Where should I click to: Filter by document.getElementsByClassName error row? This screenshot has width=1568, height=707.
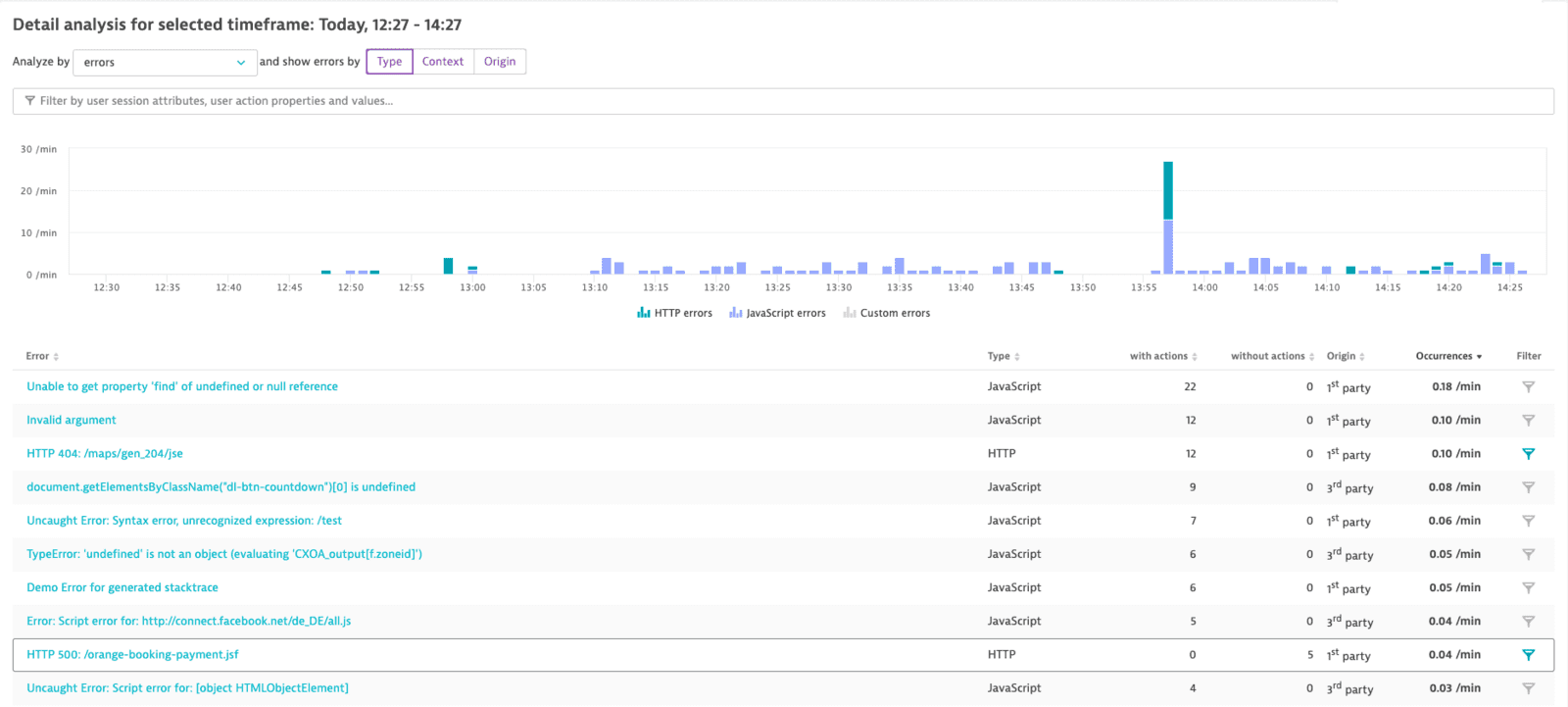(x=1528, y=487)
